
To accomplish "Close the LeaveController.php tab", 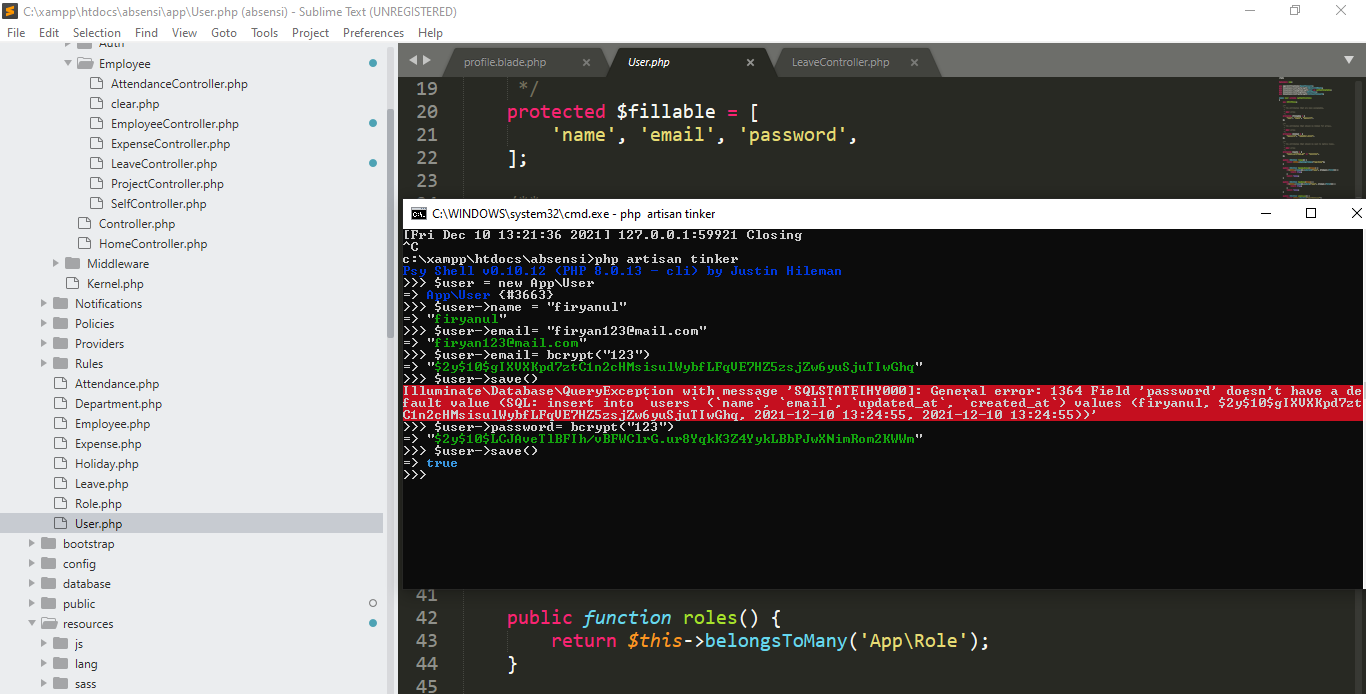I will (x=914, y=62).
